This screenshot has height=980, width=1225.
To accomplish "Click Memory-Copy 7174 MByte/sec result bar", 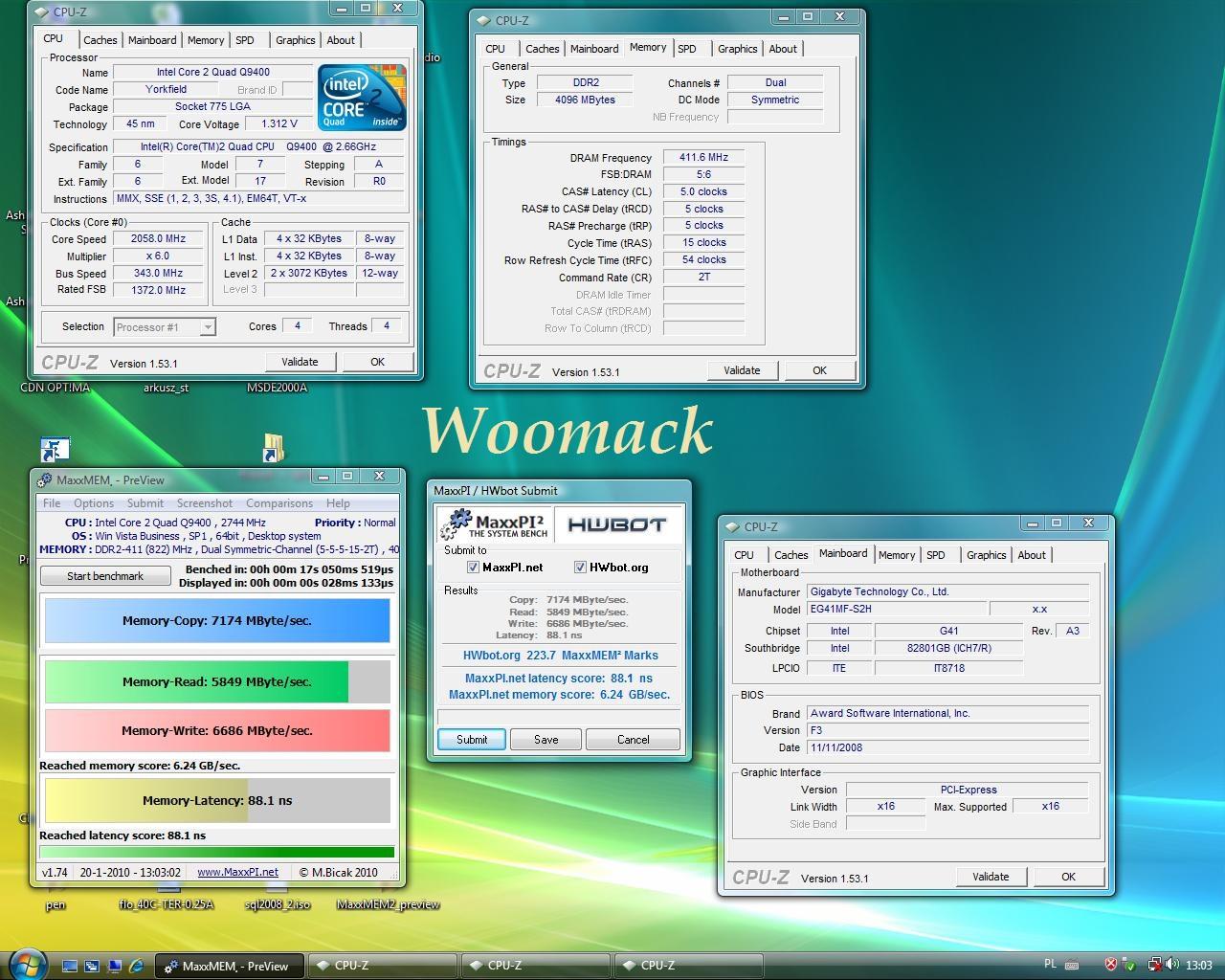I will coord(217,620).
